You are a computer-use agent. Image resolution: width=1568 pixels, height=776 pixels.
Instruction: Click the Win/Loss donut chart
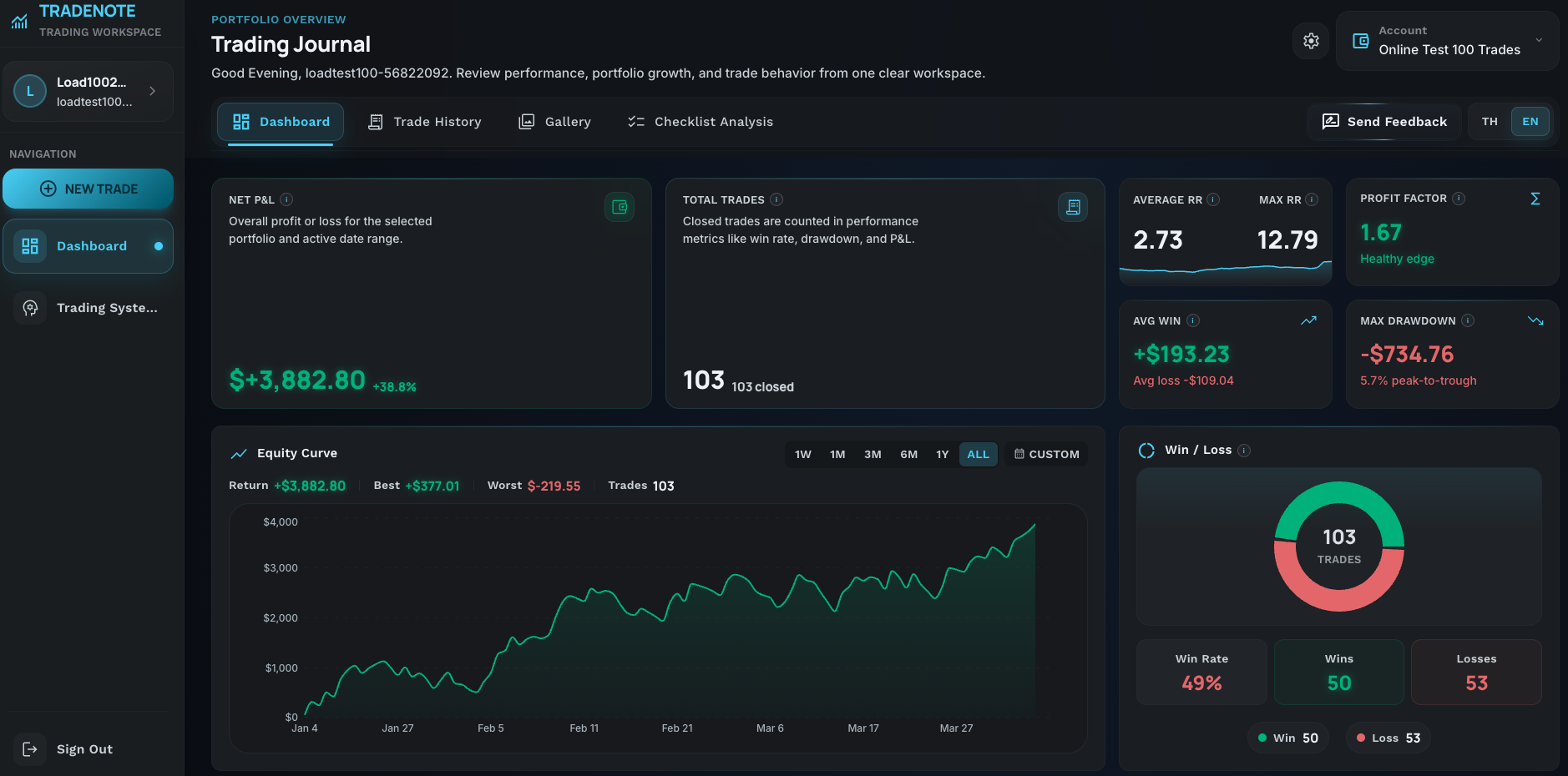1338,547
